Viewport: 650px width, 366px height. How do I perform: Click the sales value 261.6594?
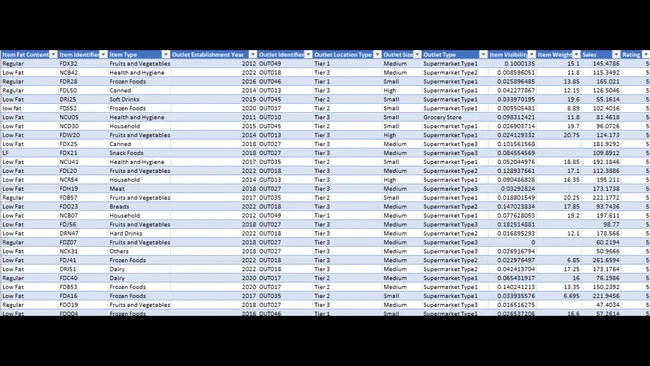tap(601, 260)
